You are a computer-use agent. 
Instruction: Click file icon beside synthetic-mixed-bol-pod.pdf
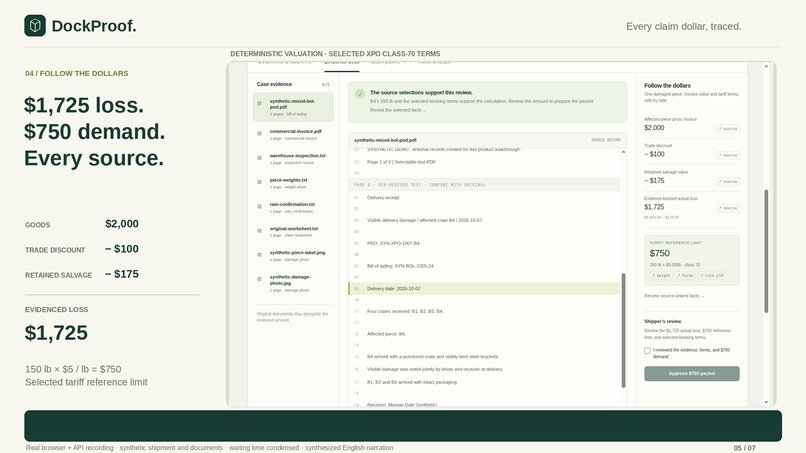(260, 103)
